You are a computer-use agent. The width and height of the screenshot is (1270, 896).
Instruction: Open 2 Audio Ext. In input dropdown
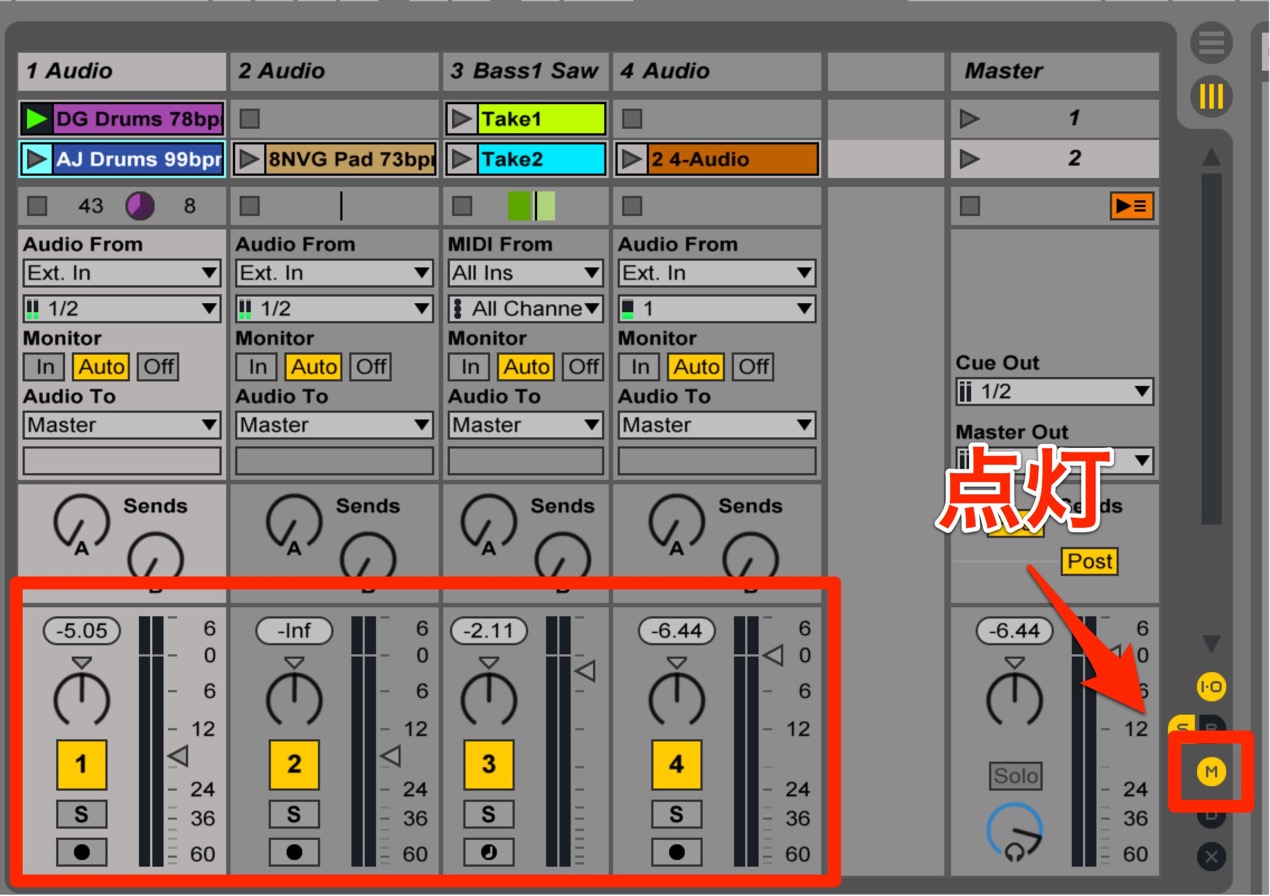click(x=334, y=273)
